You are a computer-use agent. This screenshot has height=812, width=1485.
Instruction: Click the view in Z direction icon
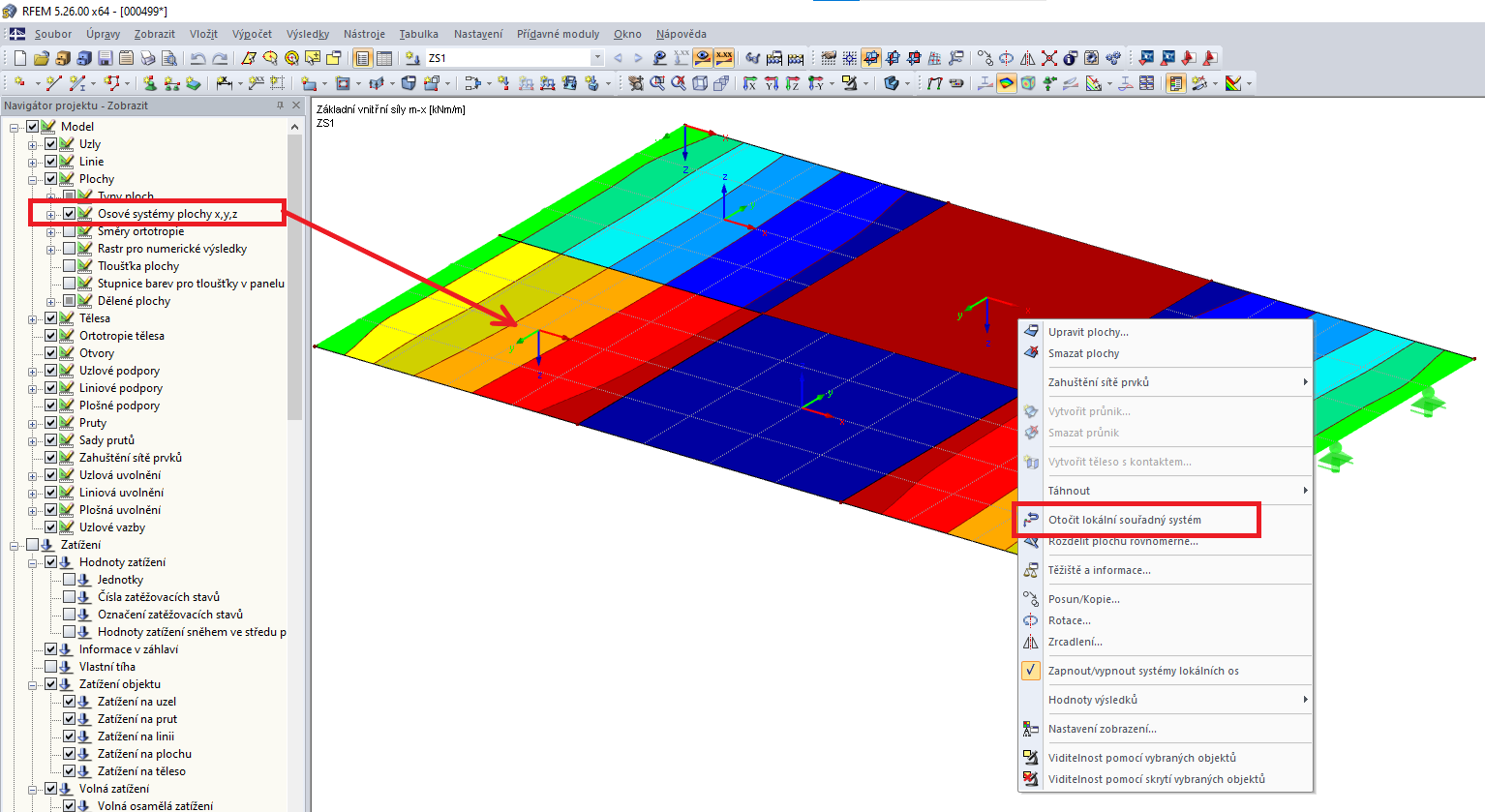793,83
